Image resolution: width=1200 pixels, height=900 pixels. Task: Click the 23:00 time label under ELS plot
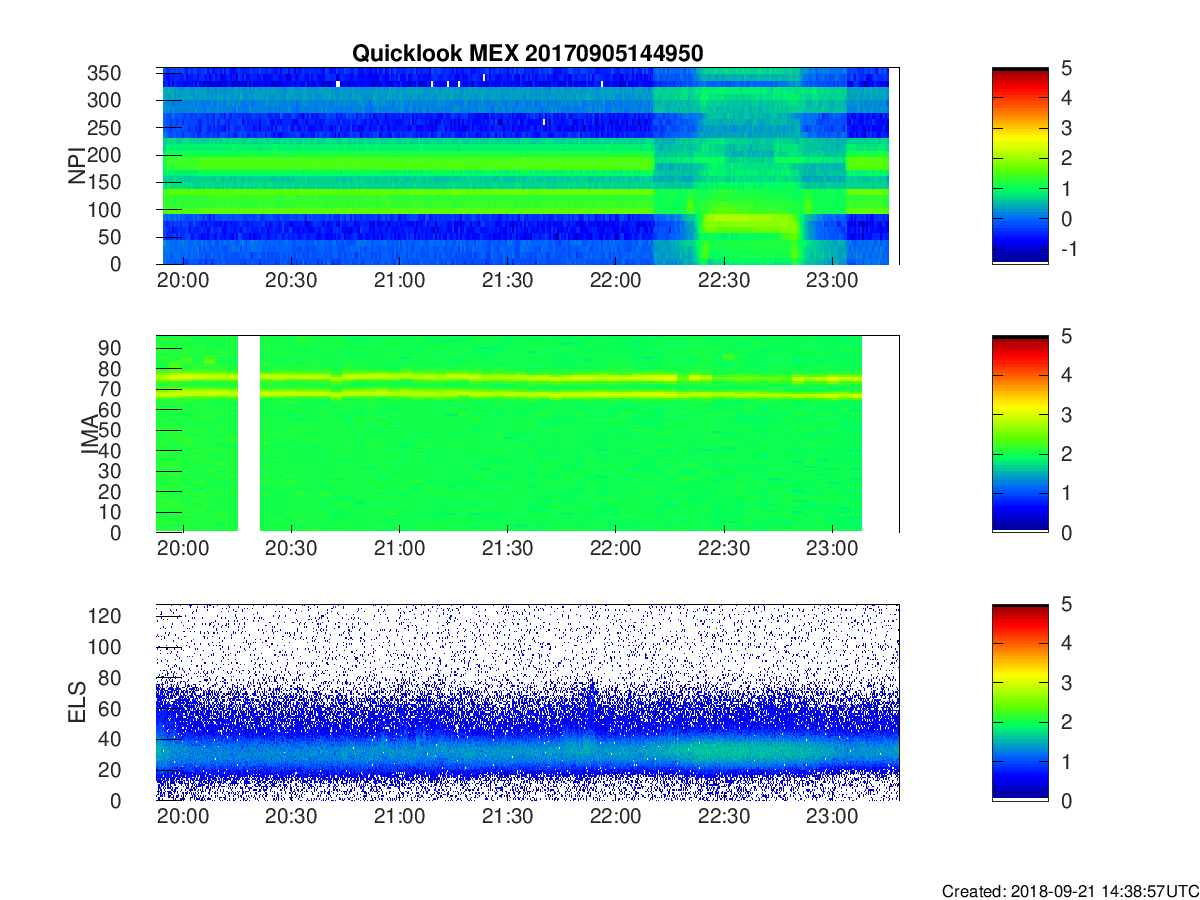(x=832, y=818)
